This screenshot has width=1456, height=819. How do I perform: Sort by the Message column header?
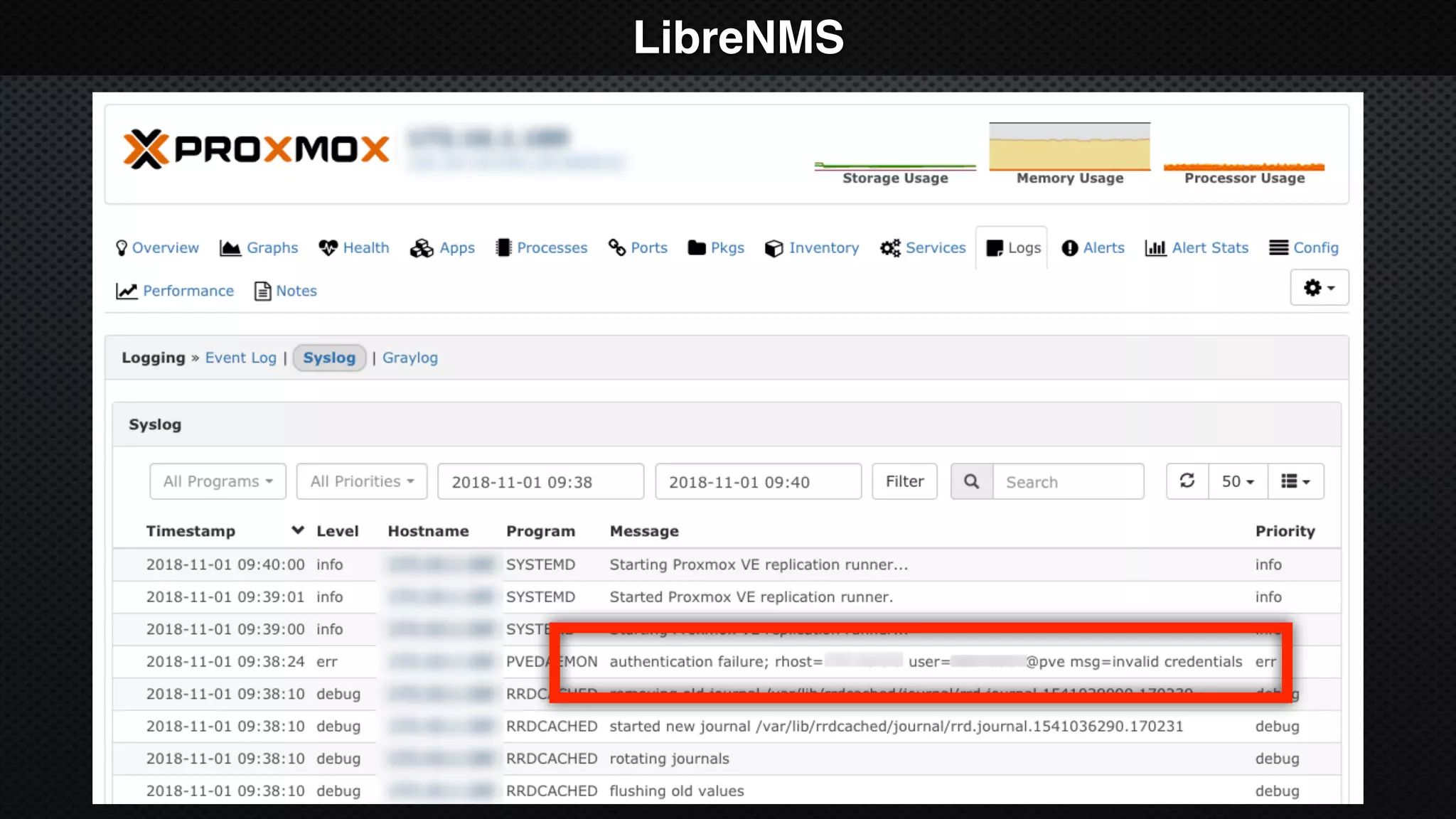[644, 531]
